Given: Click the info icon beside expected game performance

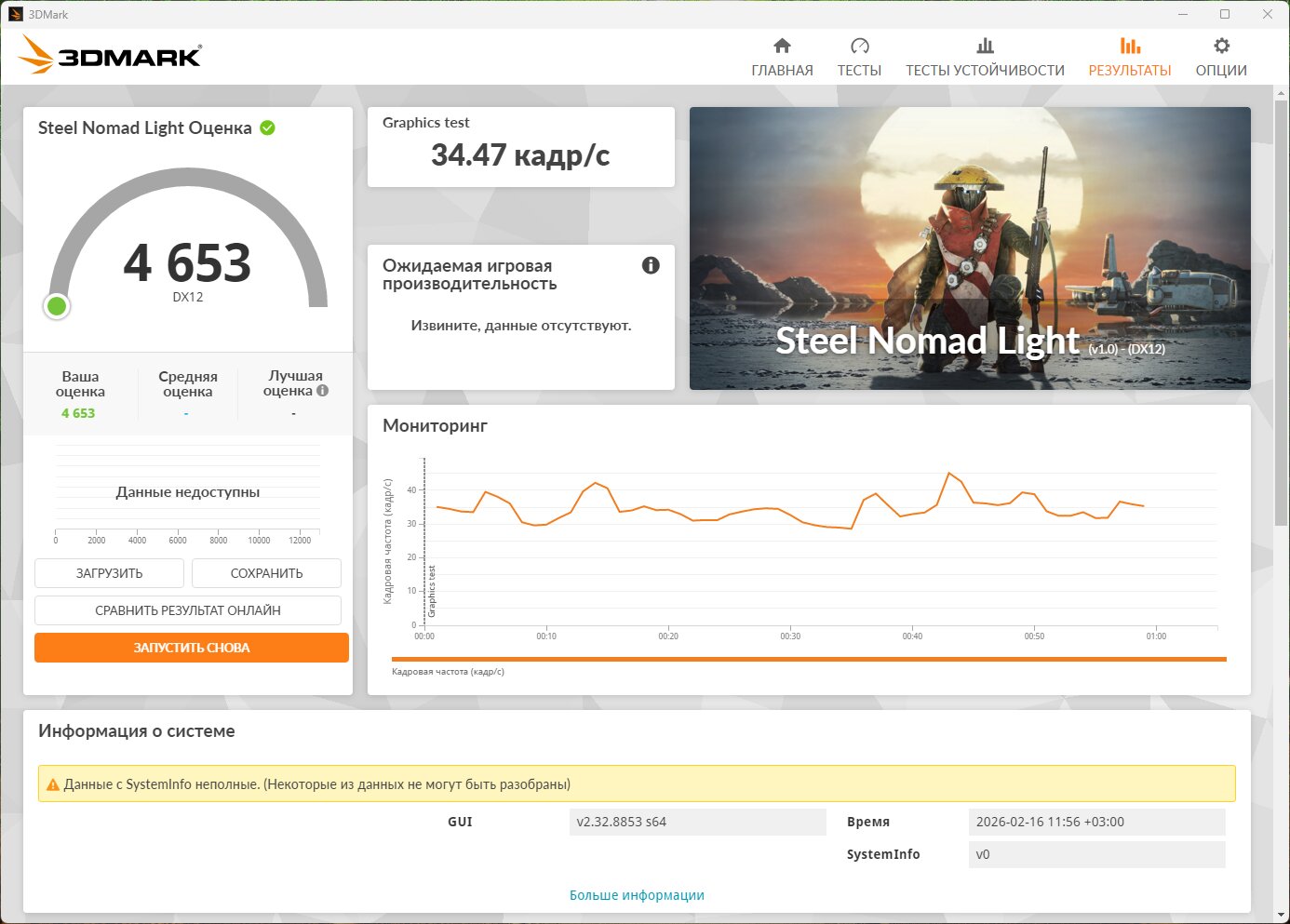Looking at the screenshot, I should (x=651, y=265).
